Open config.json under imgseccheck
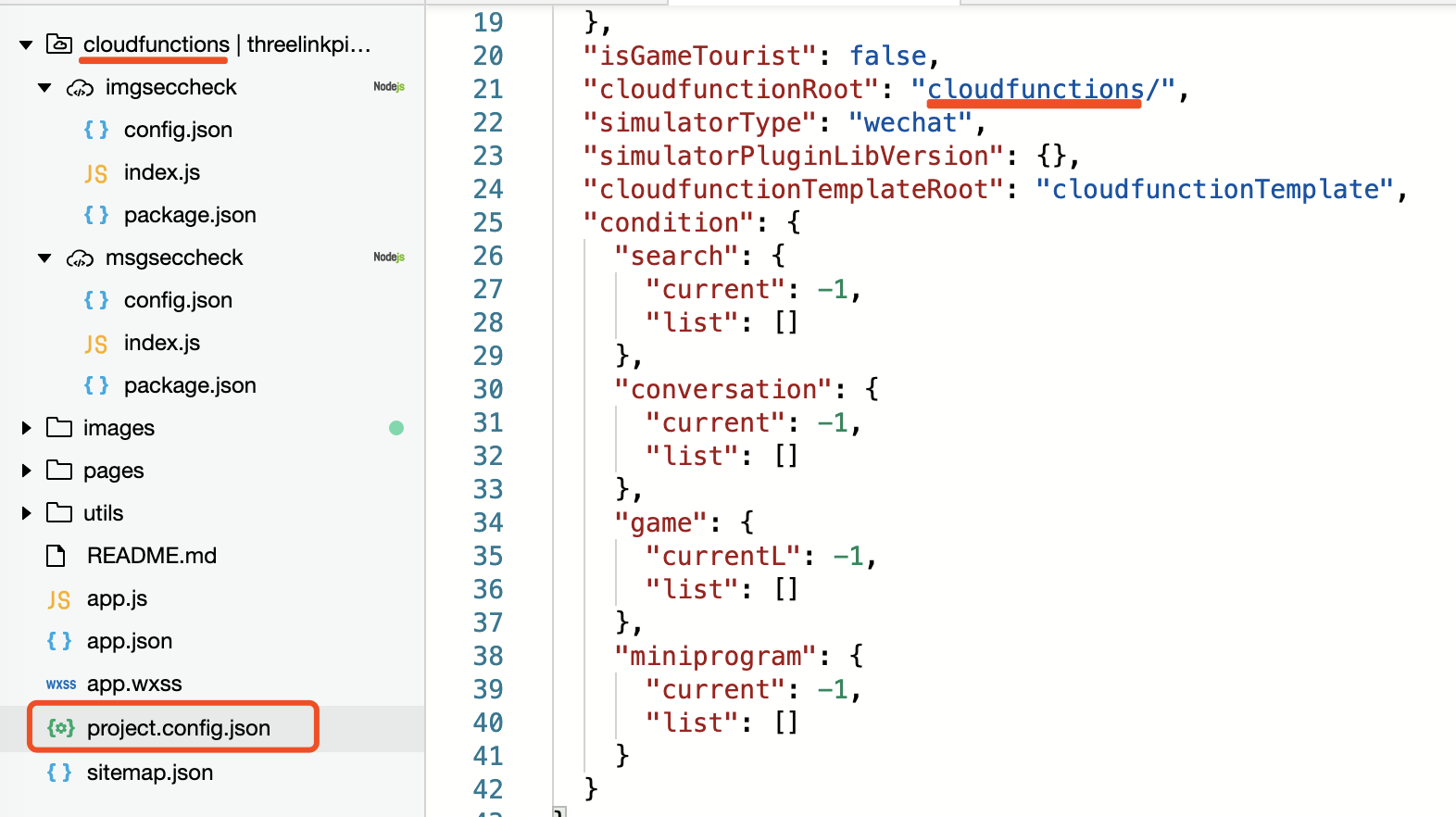Screen dimensions: 1456x817 click(x=178, y=130)
